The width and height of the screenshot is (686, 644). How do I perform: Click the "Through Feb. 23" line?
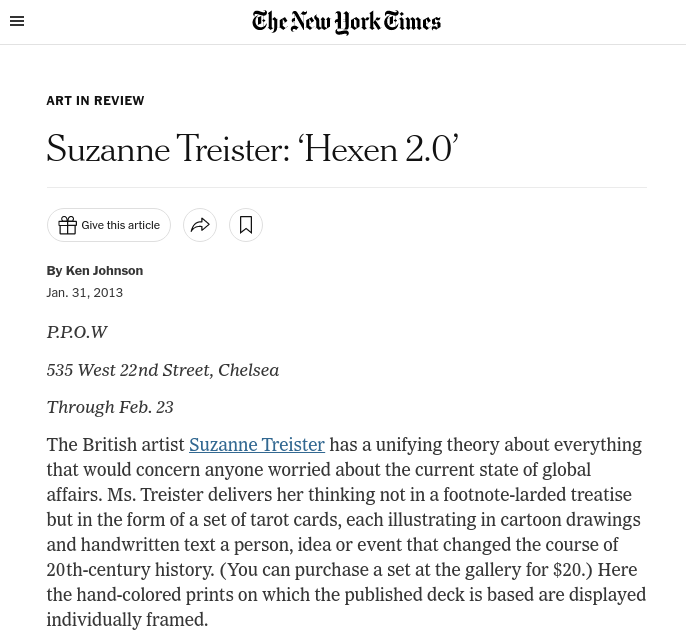tap(110, 407)
